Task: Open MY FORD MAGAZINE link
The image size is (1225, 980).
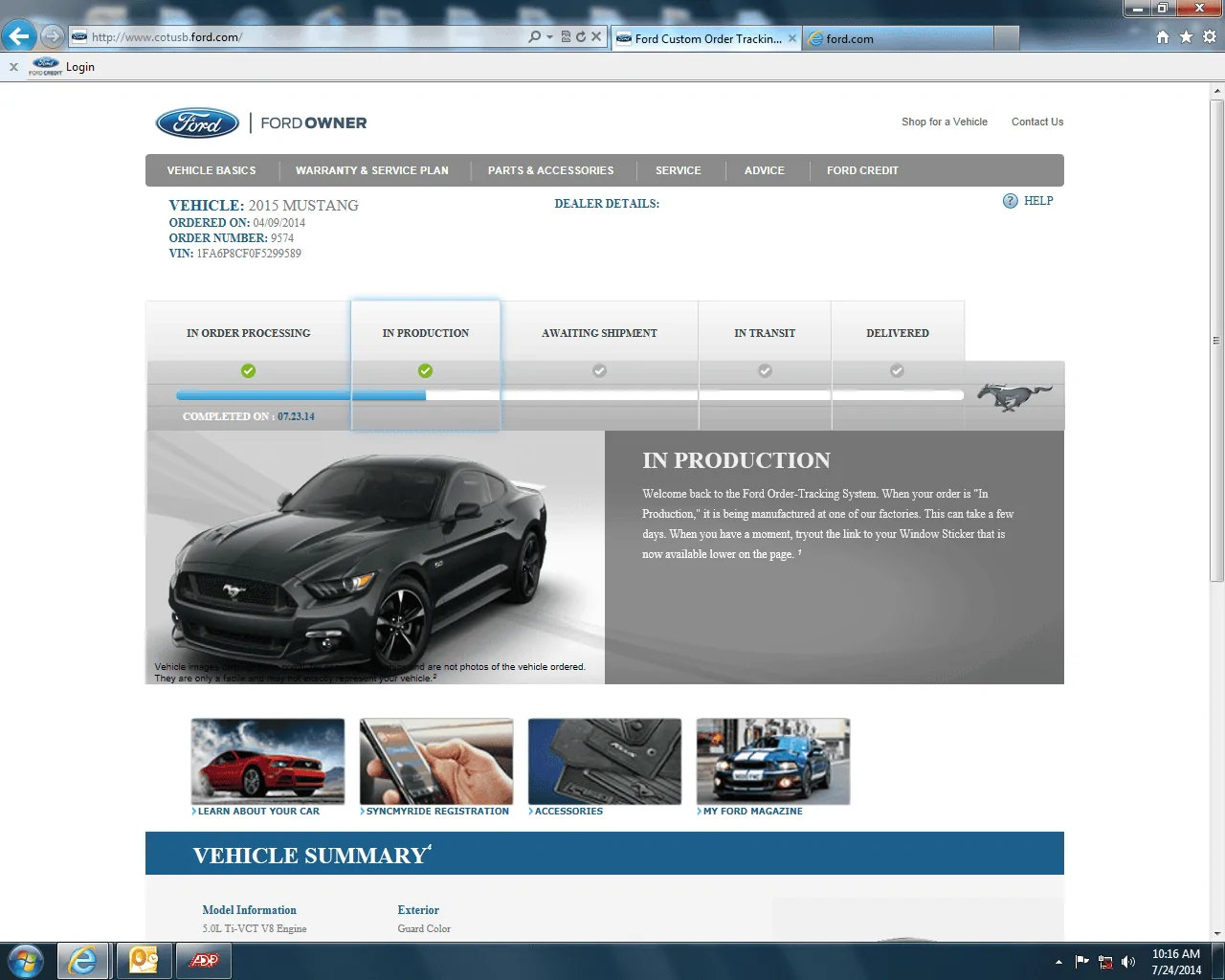Action: pyautogui.click(x=752, y=811)
